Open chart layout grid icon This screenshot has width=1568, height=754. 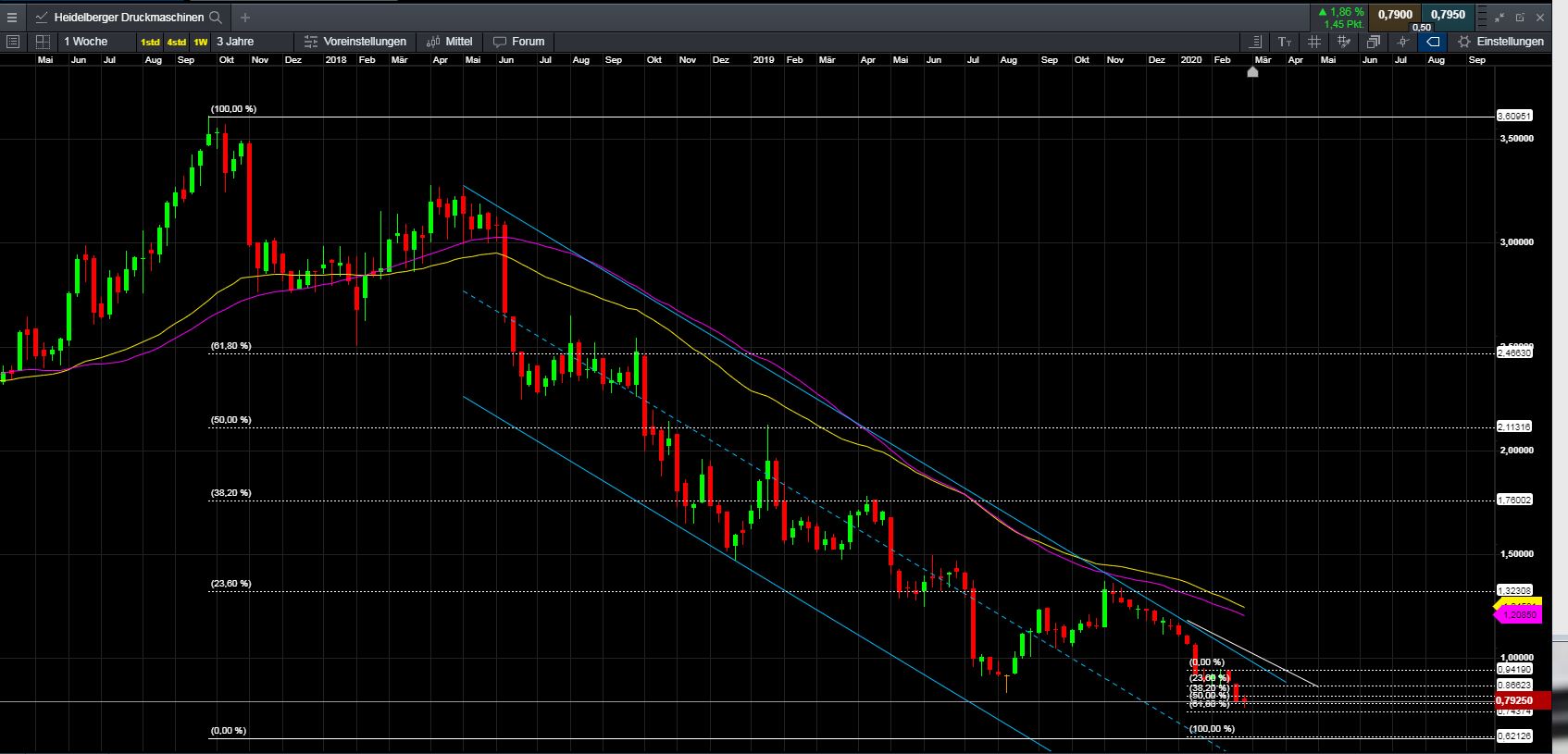pyautogui.click(x=43, y=42)
